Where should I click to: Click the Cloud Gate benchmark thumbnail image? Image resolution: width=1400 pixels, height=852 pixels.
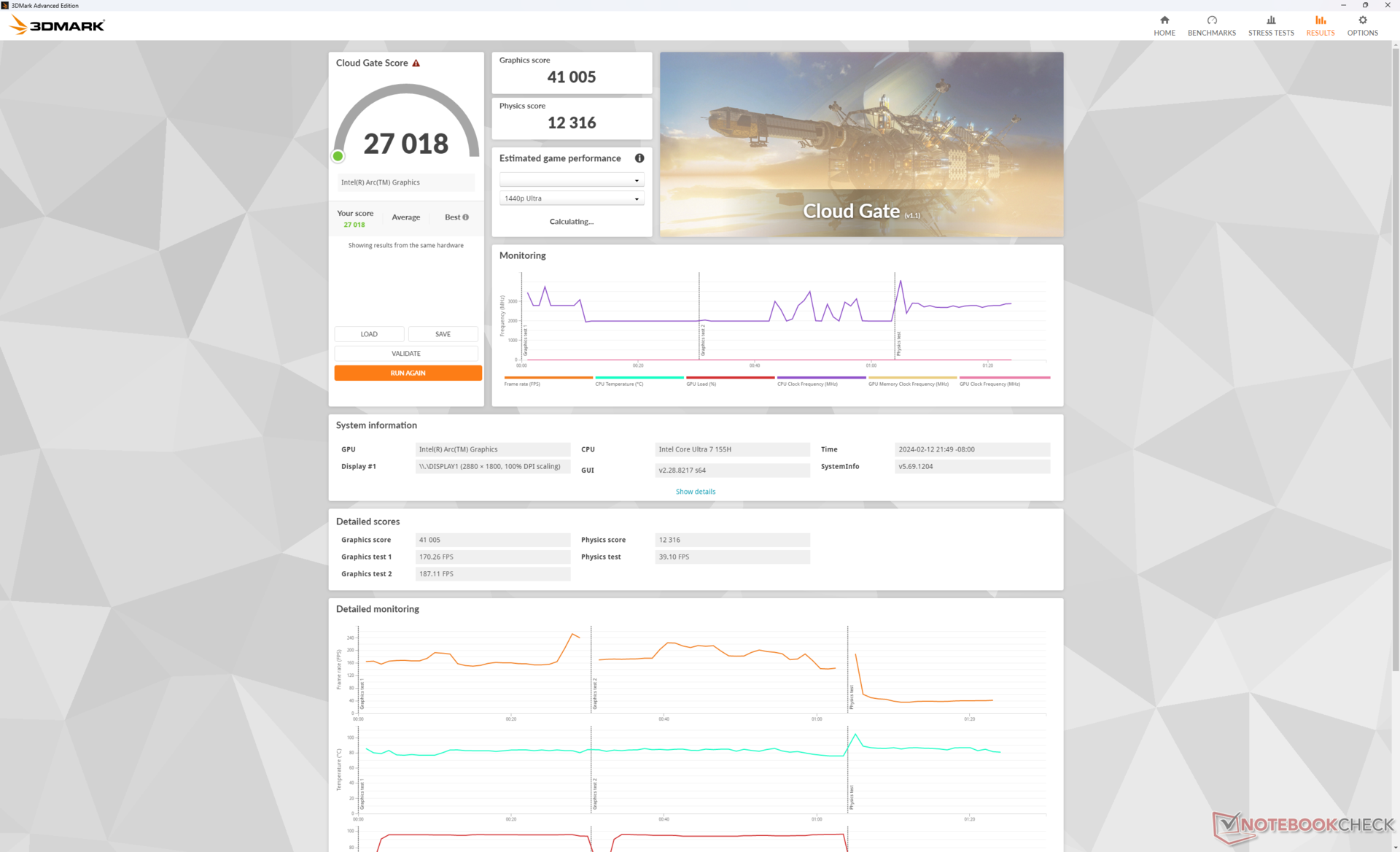click(861, 144)
